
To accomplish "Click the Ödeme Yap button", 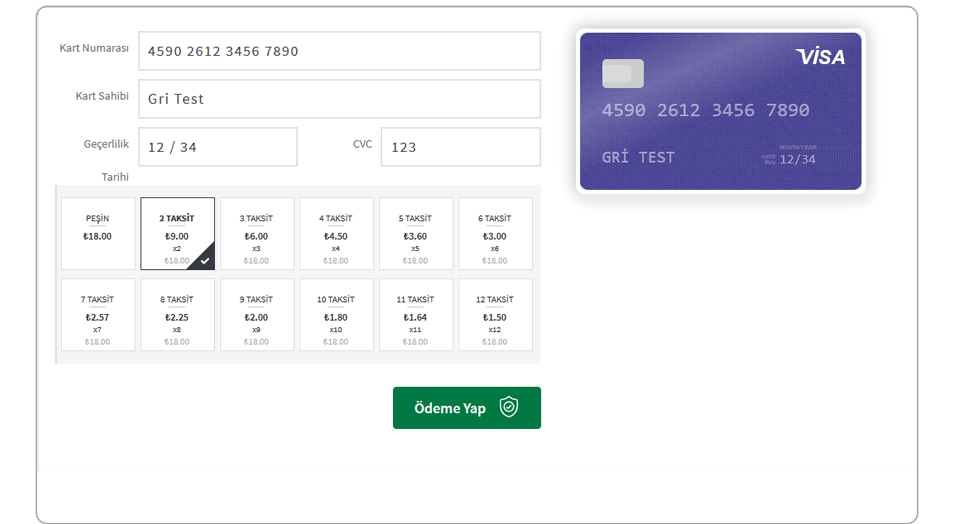I will [467, 408].
